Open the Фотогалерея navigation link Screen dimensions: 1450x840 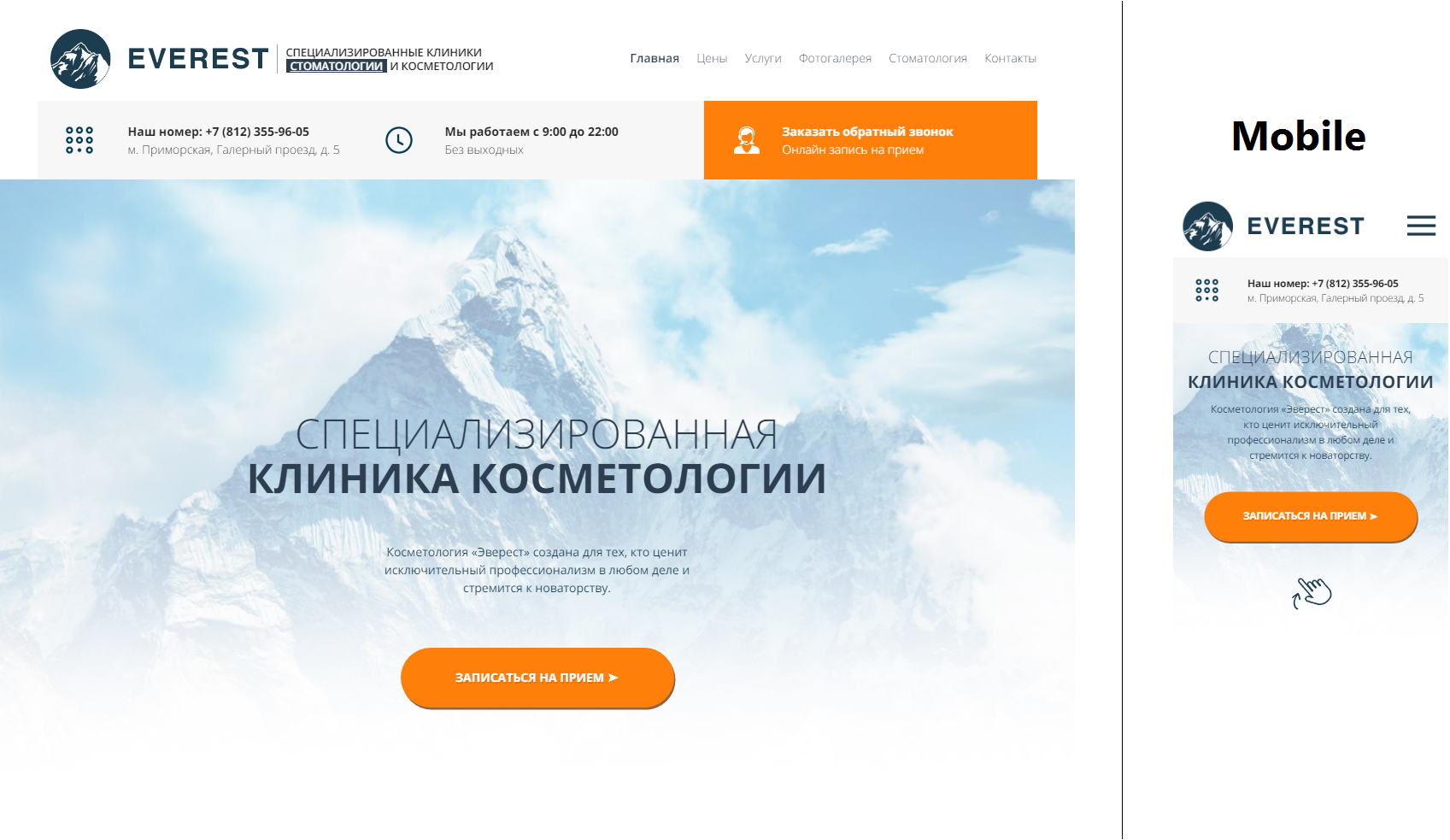835,58
